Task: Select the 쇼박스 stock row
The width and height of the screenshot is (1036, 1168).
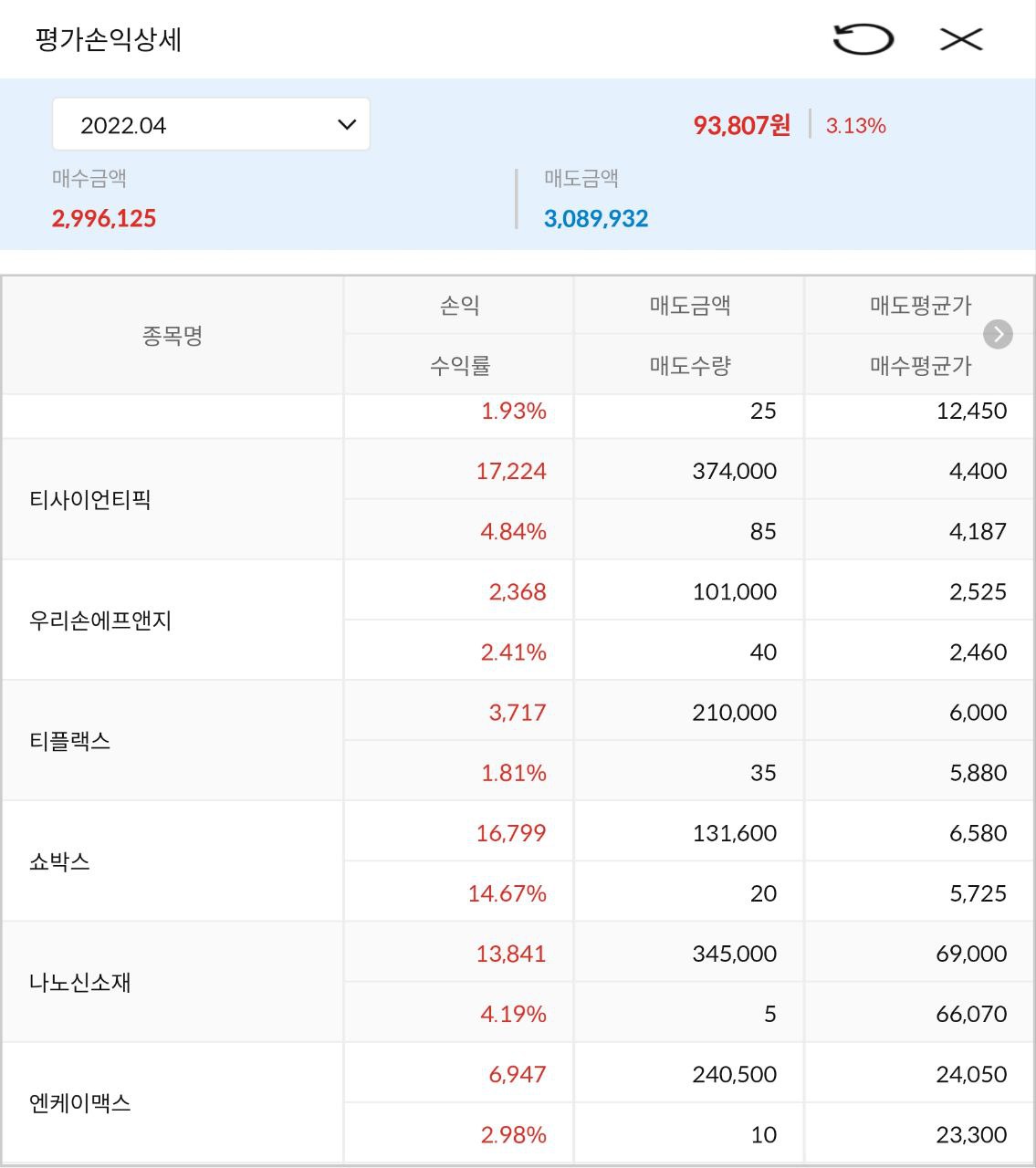Action: (60, 861)
